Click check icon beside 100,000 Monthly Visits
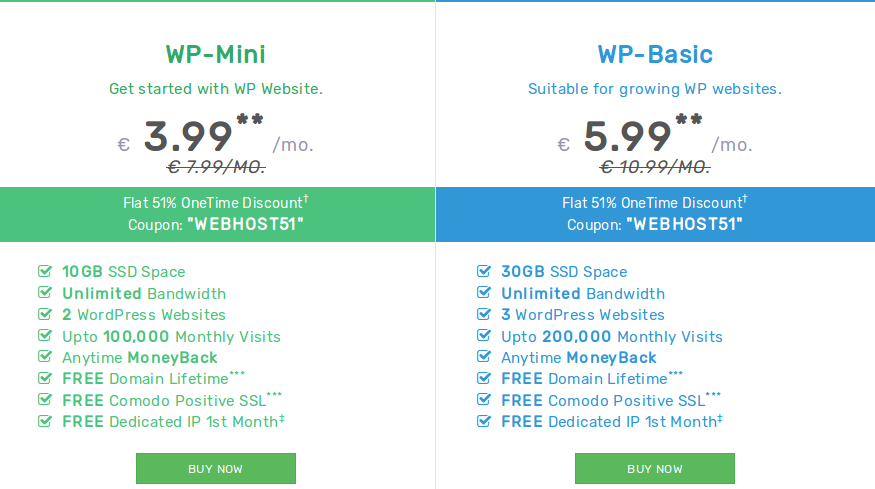Screen dimensions: 875x489 click(45, 336)
